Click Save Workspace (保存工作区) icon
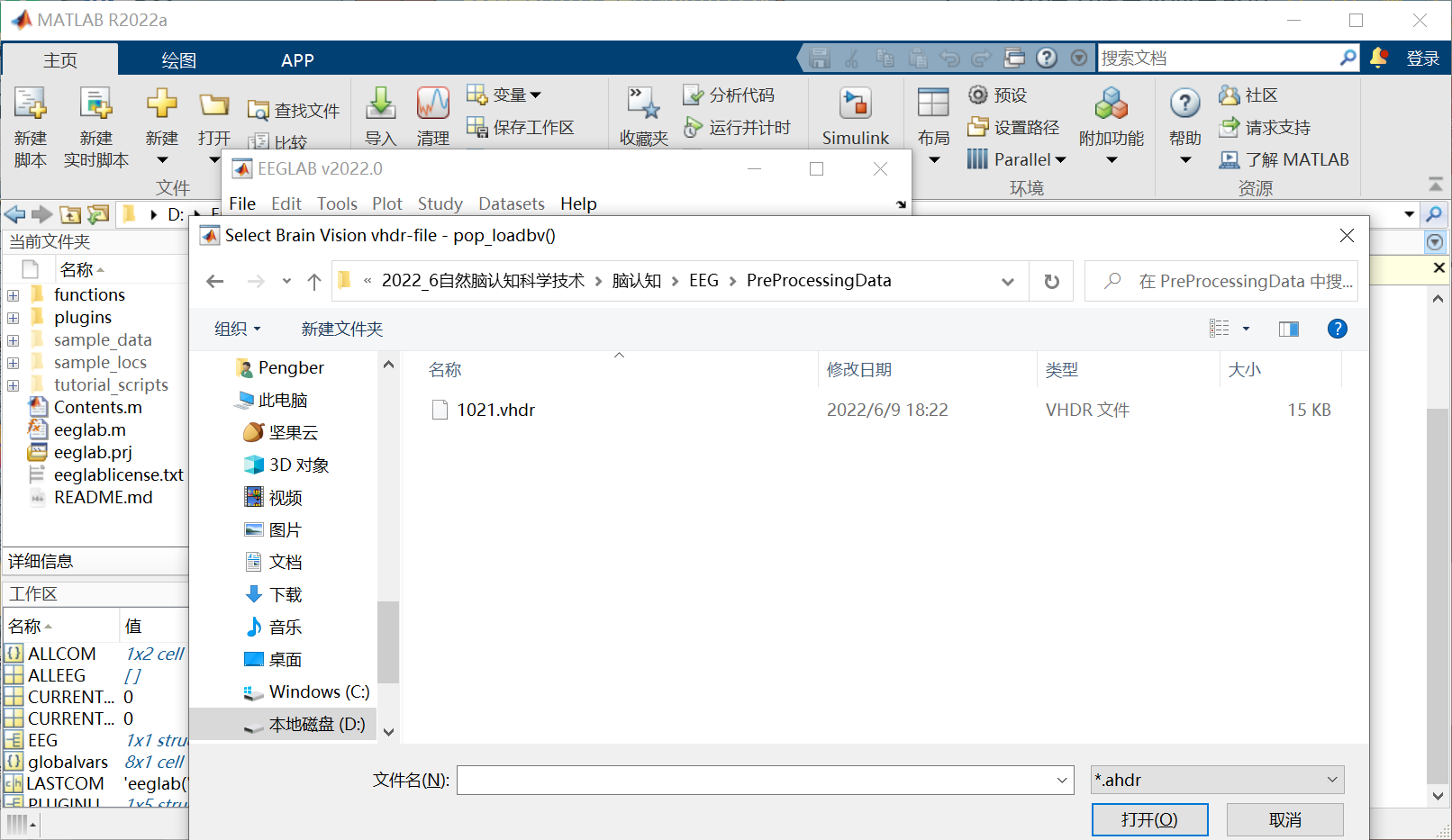The height and width of the screenshot is (840, 1452). coord(477,127)
